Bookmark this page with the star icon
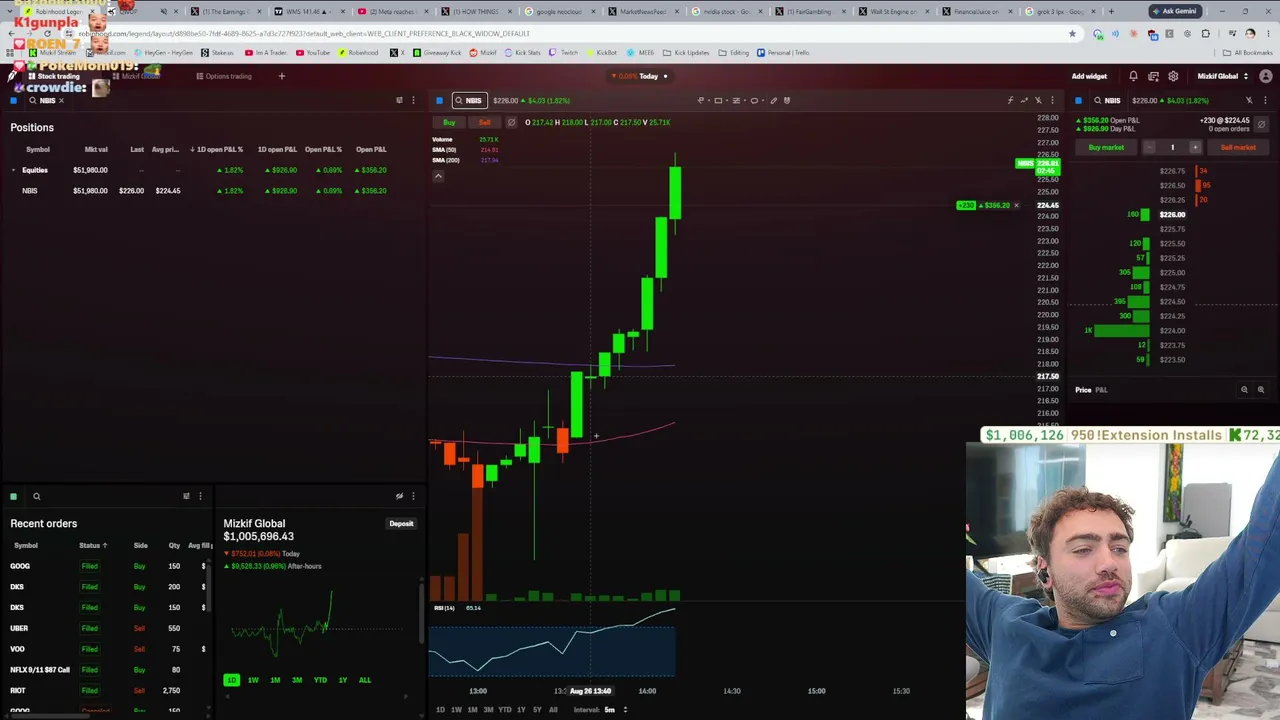Viewport: 1280px width, 720px height. tap(1072, 33)
